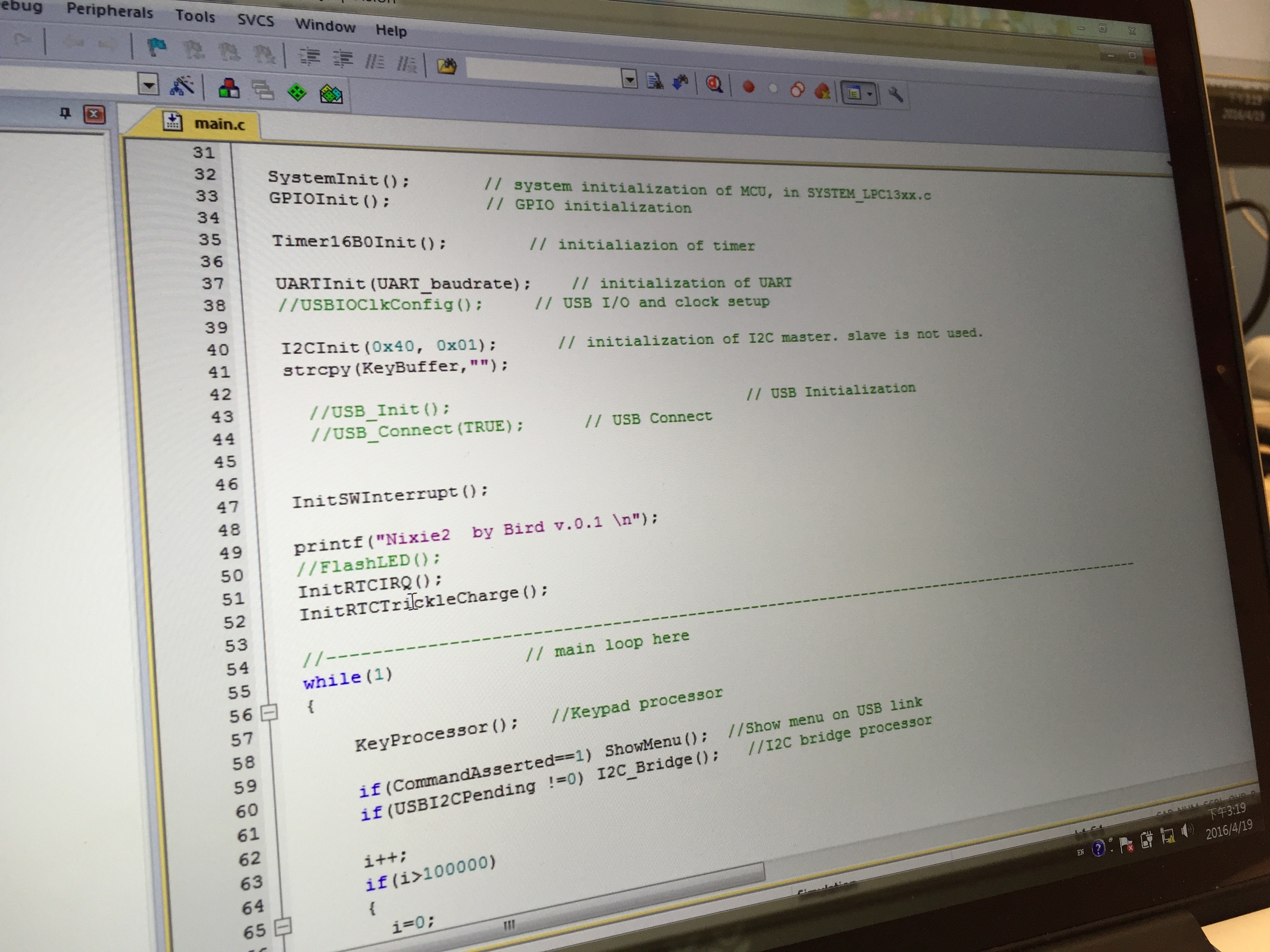
Task: Open the SVCS menu
Action: pos(256,21)
